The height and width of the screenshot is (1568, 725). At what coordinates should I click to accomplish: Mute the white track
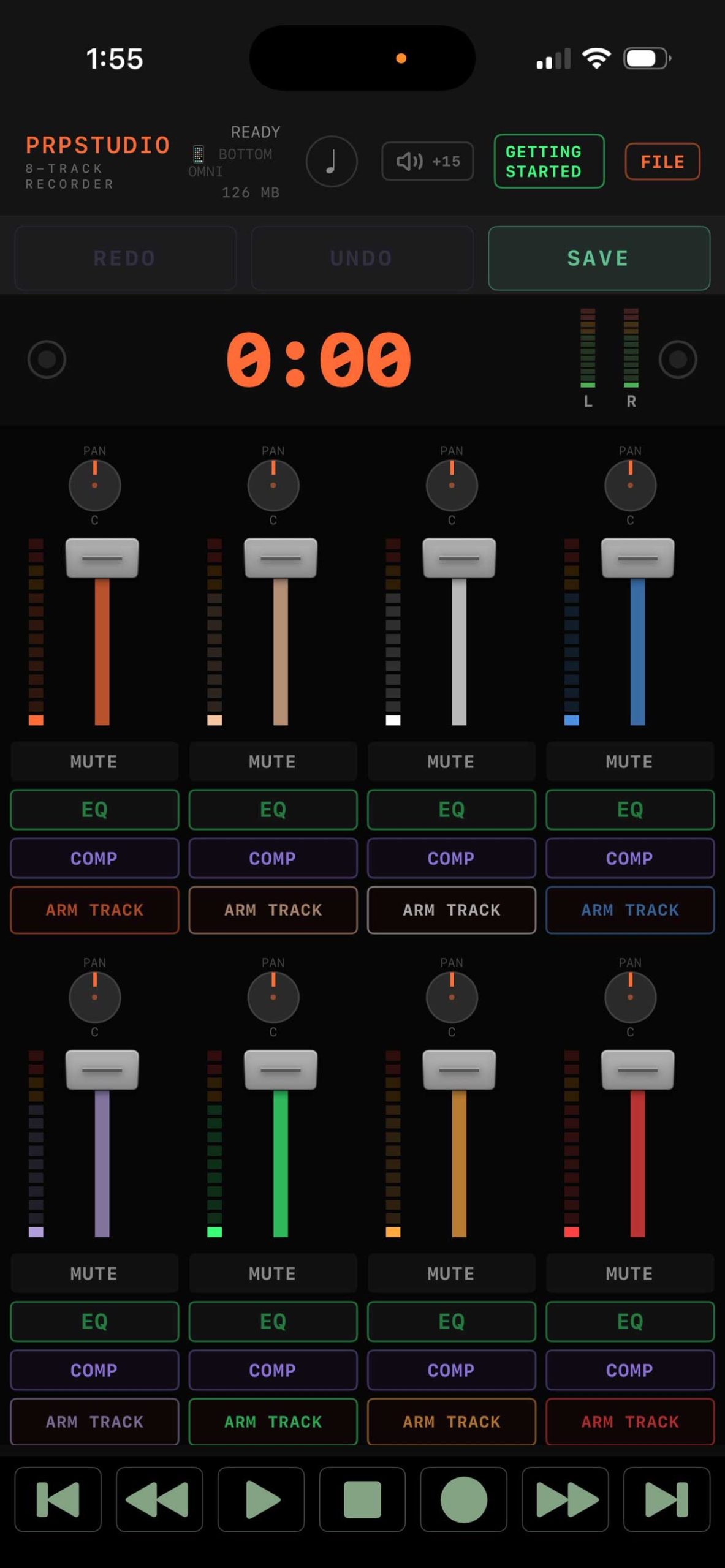point(452,761)
